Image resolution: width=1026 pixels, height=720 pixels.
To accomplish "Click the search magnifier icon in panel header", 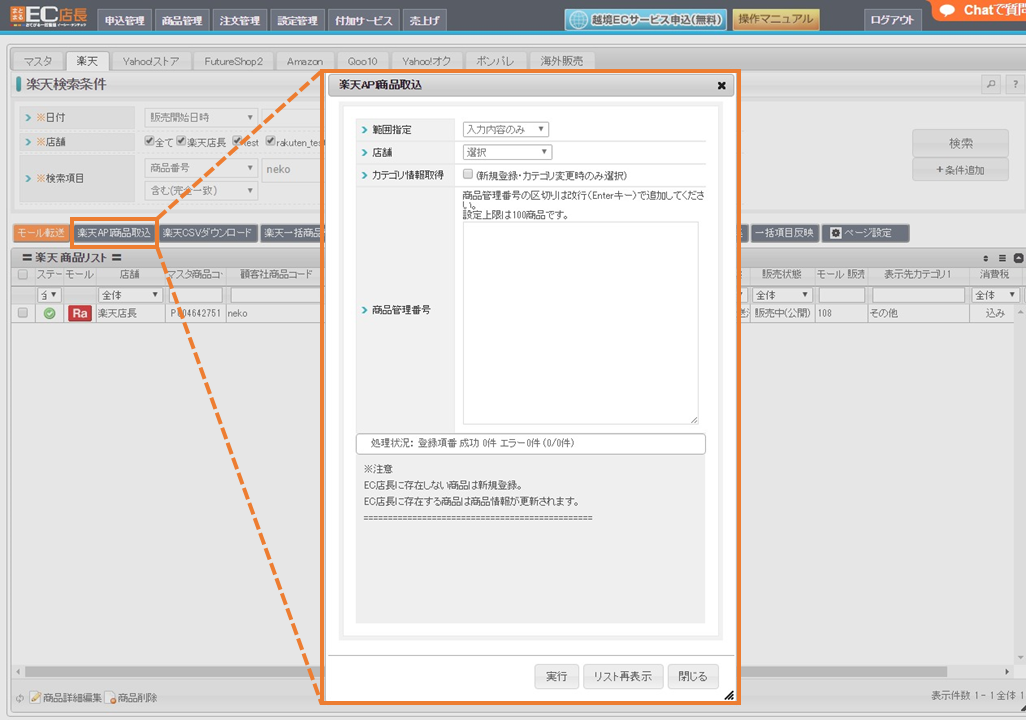I will point(990,85).
